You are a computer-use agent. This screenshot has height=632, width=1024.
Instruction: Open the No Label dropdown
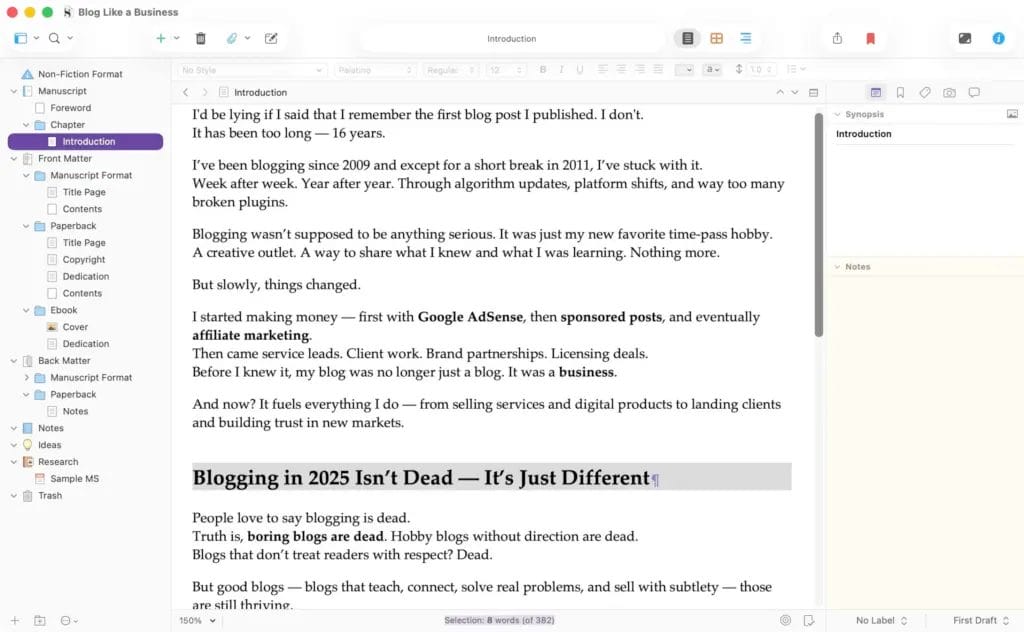tap(882, 620)
